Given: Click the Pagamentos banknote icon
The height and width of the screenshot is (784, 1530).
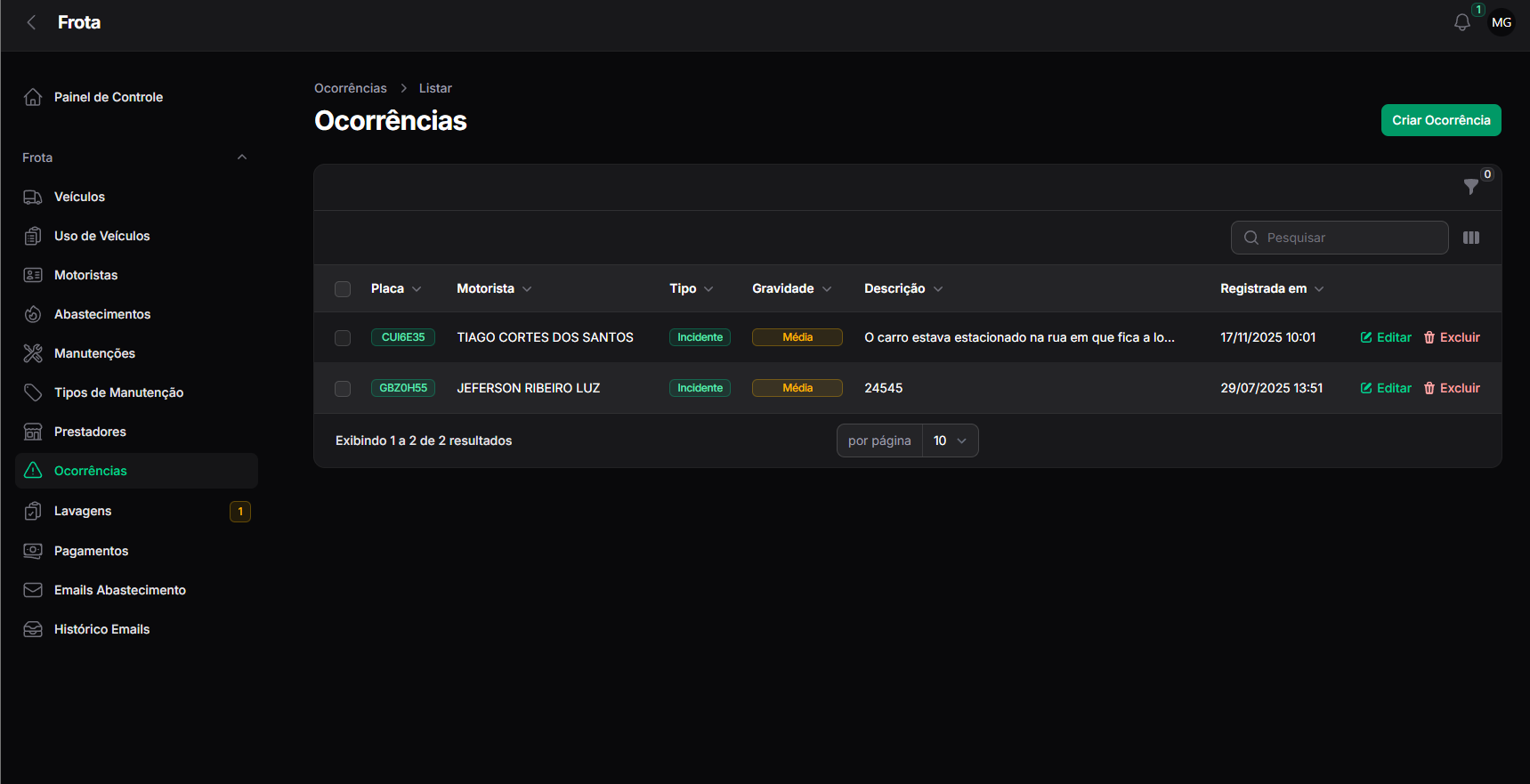Looking at the screenshot, I should tap(33, 551).
